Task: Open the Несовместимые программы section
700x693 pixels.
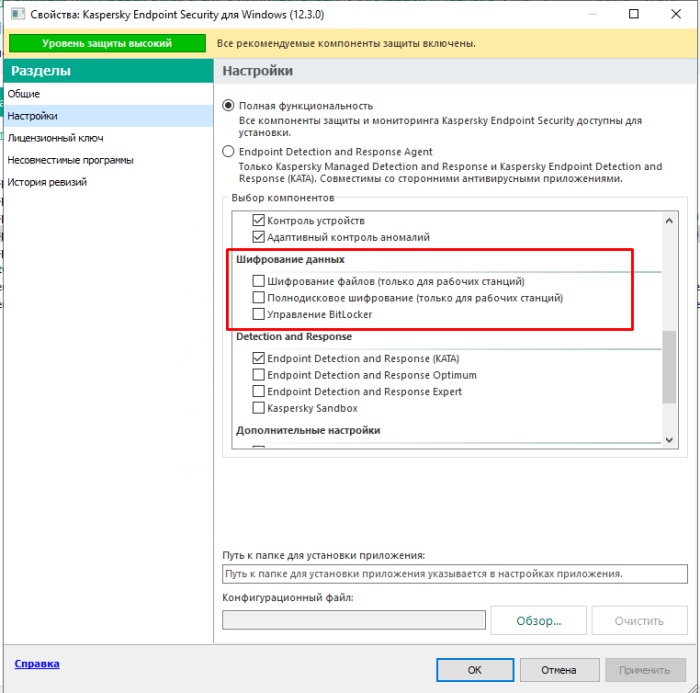Action: 108,160
